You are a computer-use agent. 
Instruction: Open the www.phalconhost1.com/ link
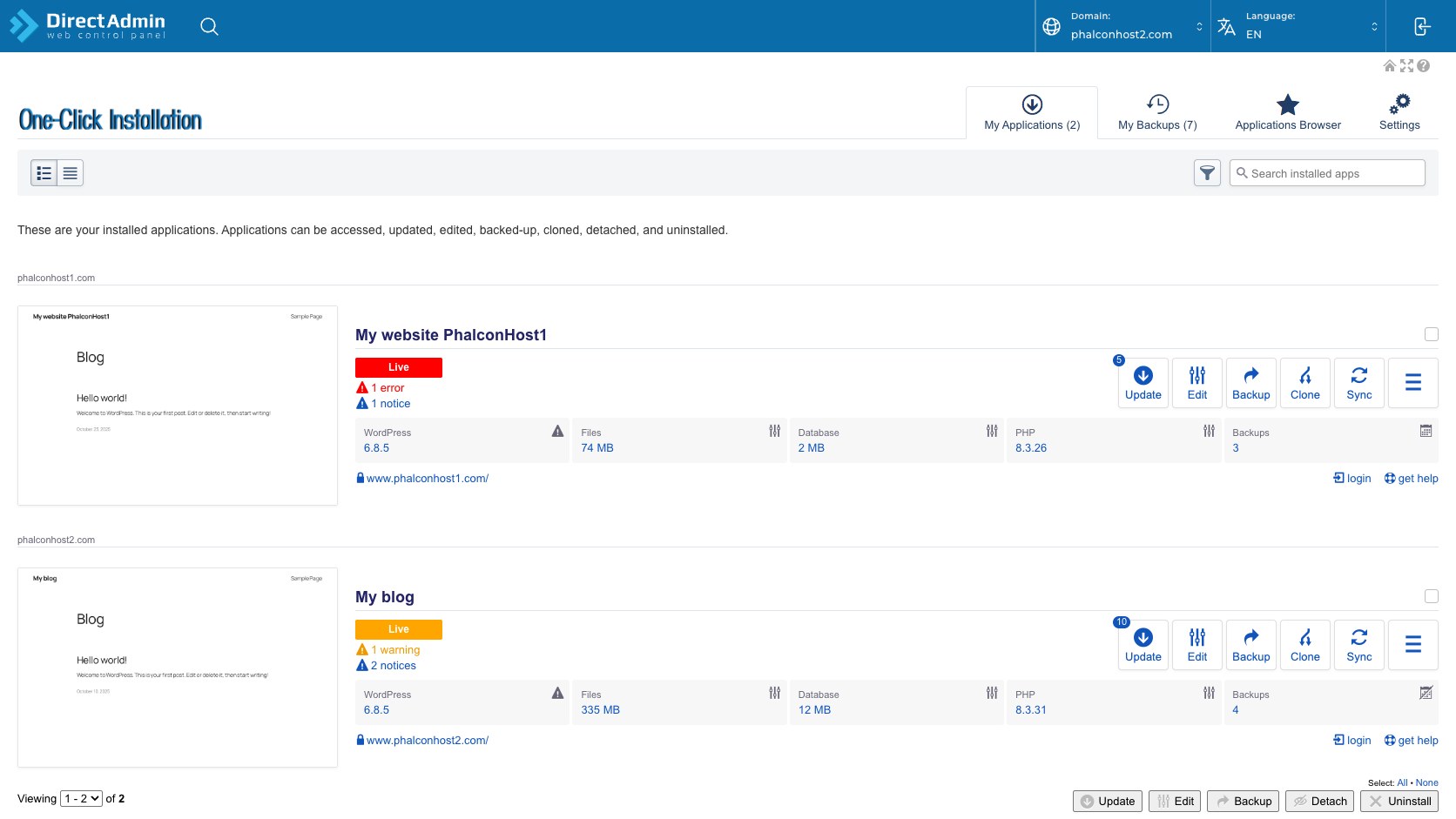pos(428,478)
